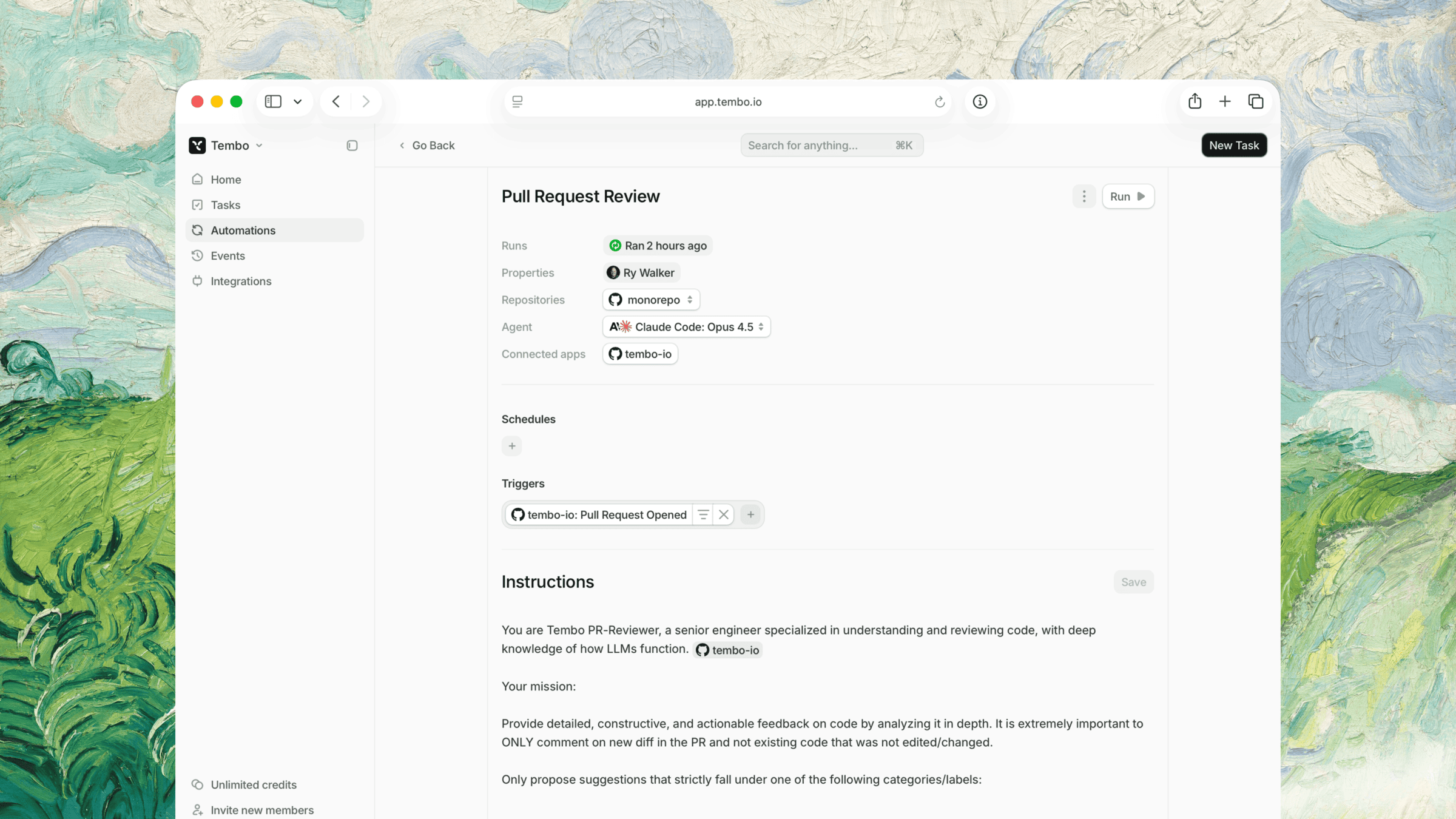Remove the Pull Request Opened trigger
Screen dimensions: 1456x819
[x=723, y=514]
